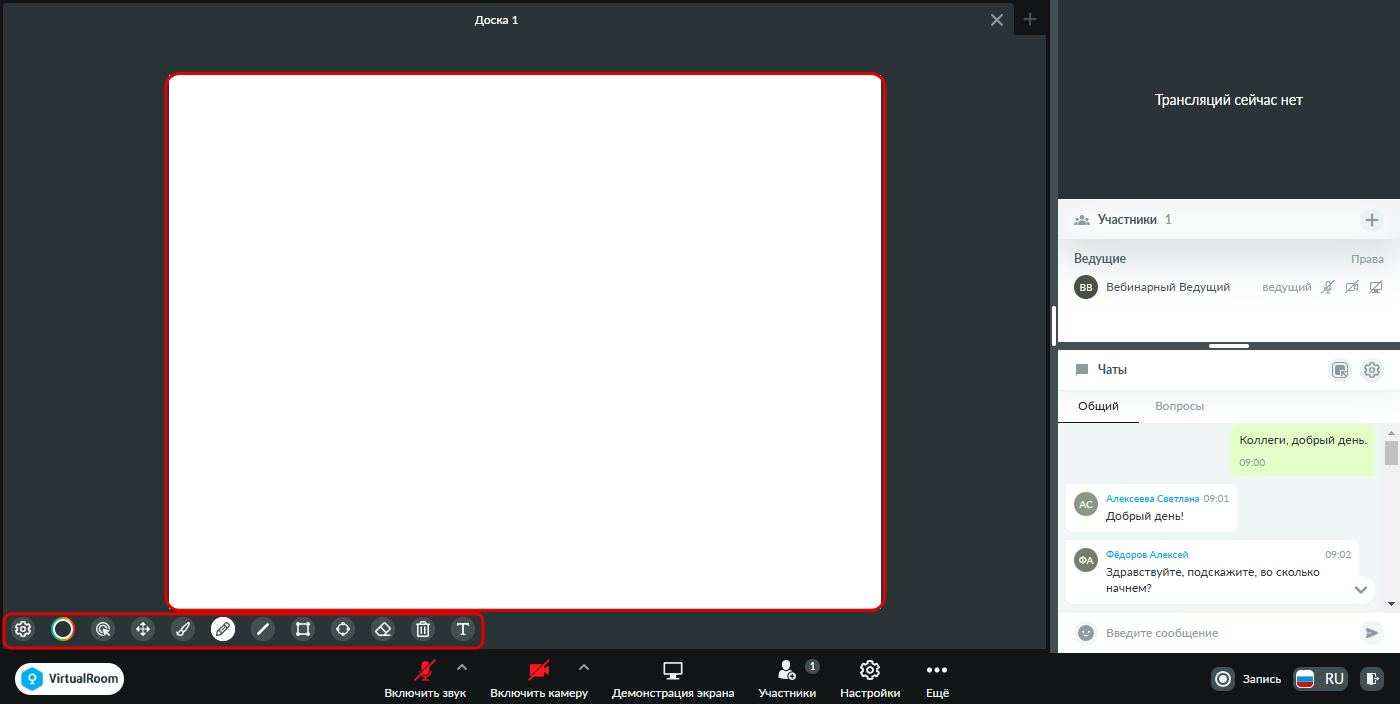The width and height of the screenshot is (1400, 704).
Task: Leave the room with exit icon
Action: pyautogui.click(x=1373, y=679)
